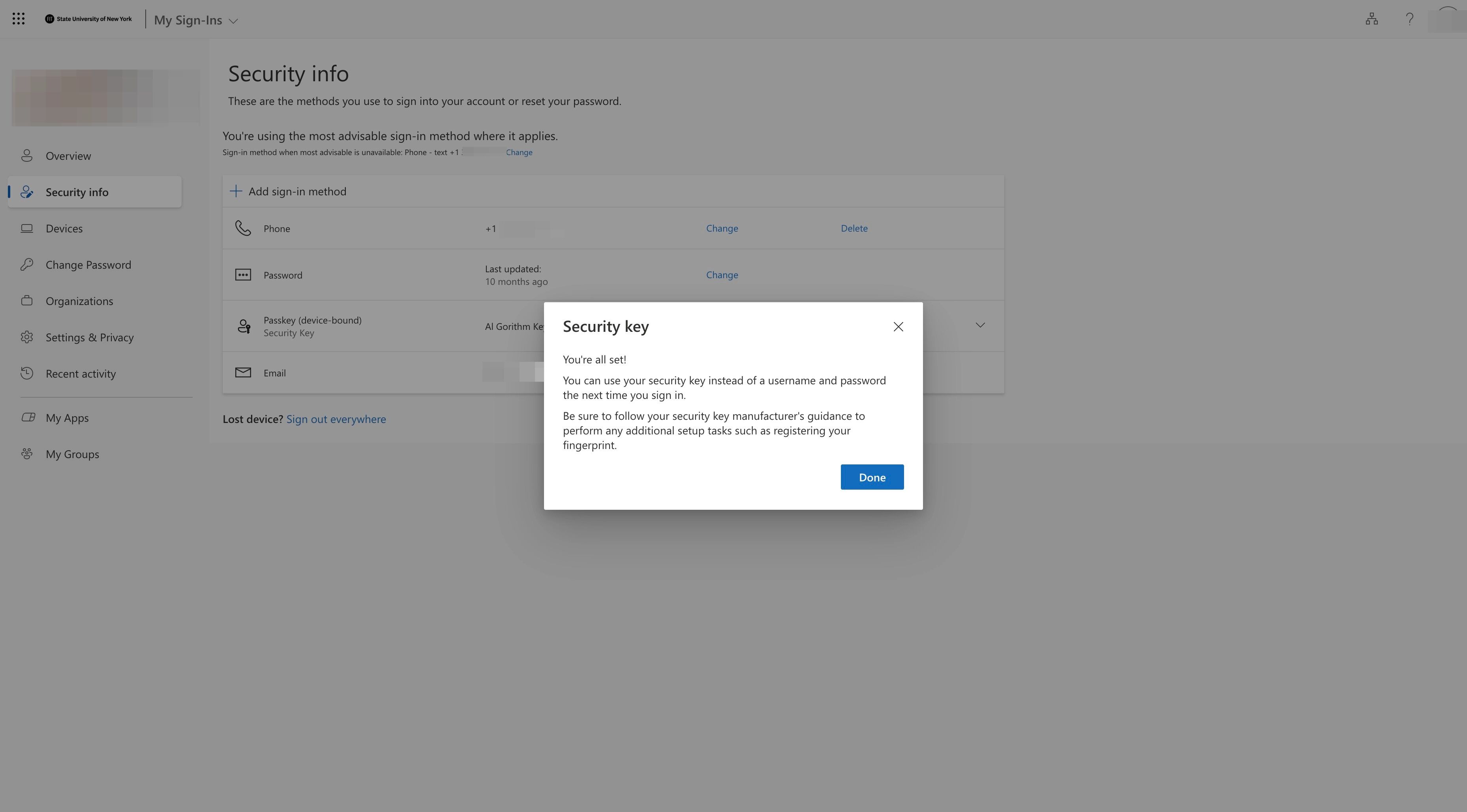Click Change link for Phone
This screenshot has height=812, width=1467.
pyautogui.click(x=722, y=228)
